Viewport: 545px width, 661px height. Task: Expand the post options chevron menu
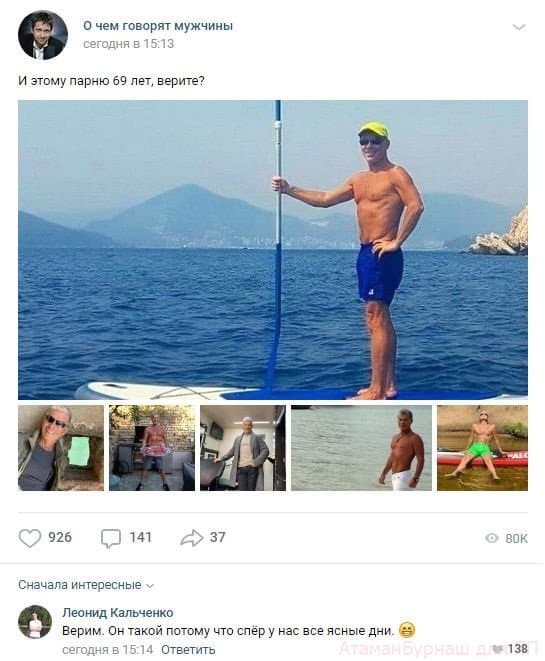(518, 27)
